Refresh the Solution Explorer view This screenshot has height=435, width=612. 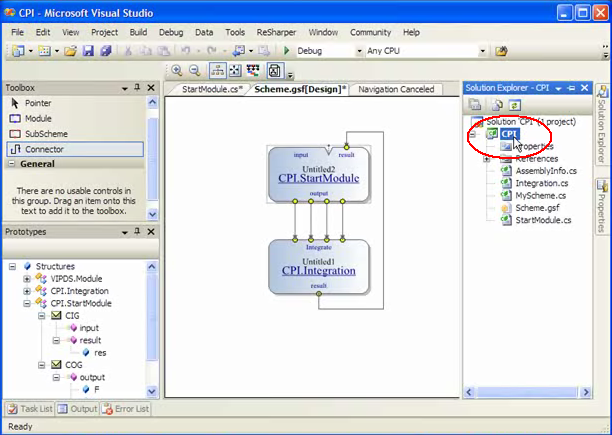point(515,104)
